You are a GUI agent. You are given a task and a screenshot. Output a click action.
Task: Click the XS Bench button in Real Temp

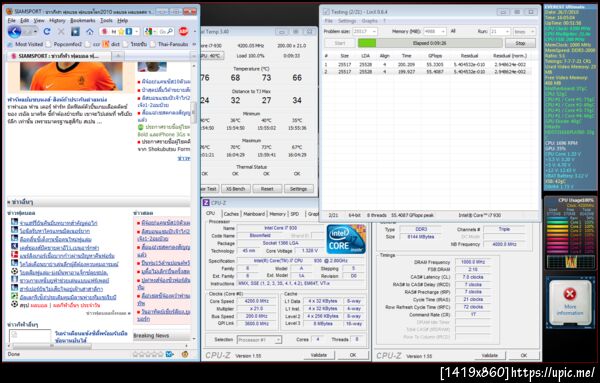click(x=235, y=189)
